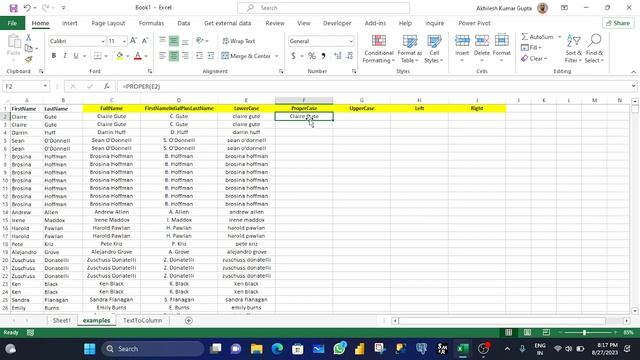Open the Format cells menu icon
This screenshot has width=640, height=360.
click(502, 41)
